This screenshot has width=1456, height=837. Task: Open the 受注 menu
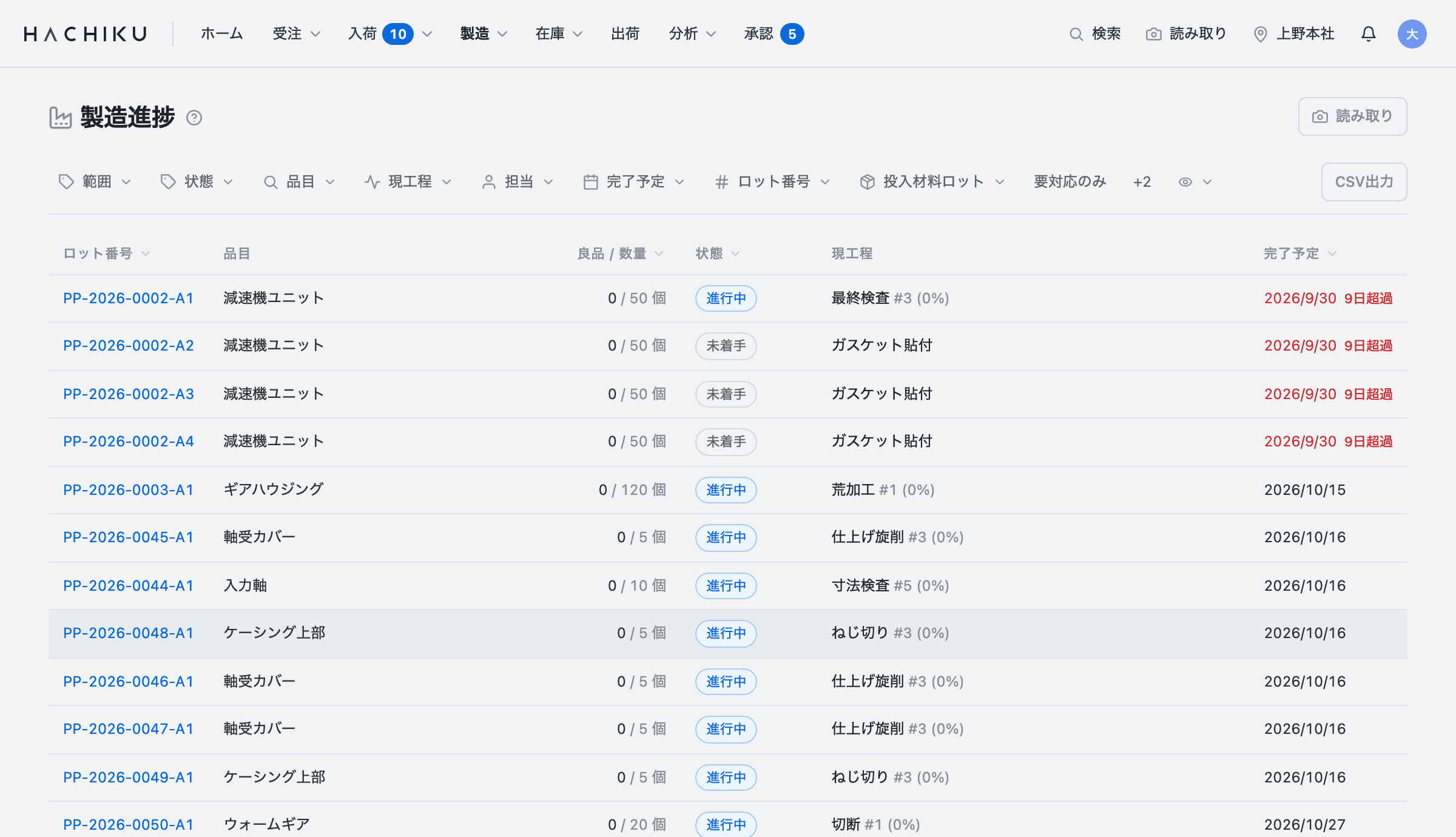pos(296,34)
